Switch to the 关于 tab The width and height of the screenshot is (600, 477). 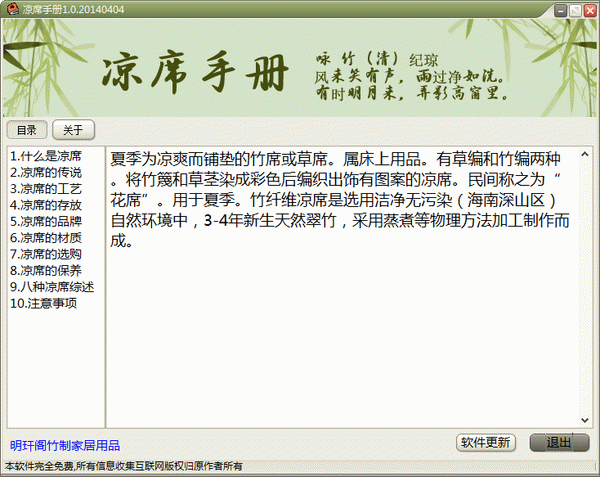click(x=73, y=130)
